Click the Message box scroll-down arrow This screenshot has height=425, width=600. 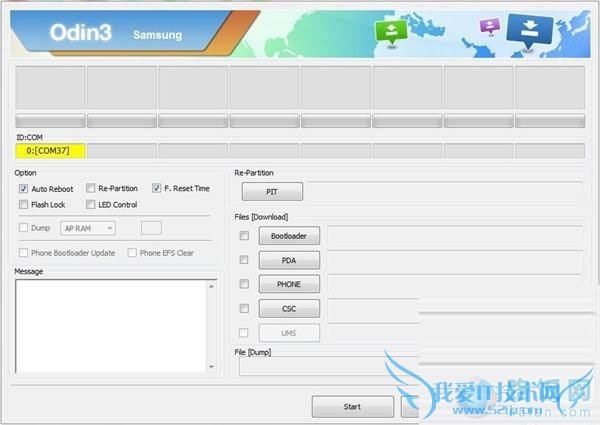(x=211, y=366)
